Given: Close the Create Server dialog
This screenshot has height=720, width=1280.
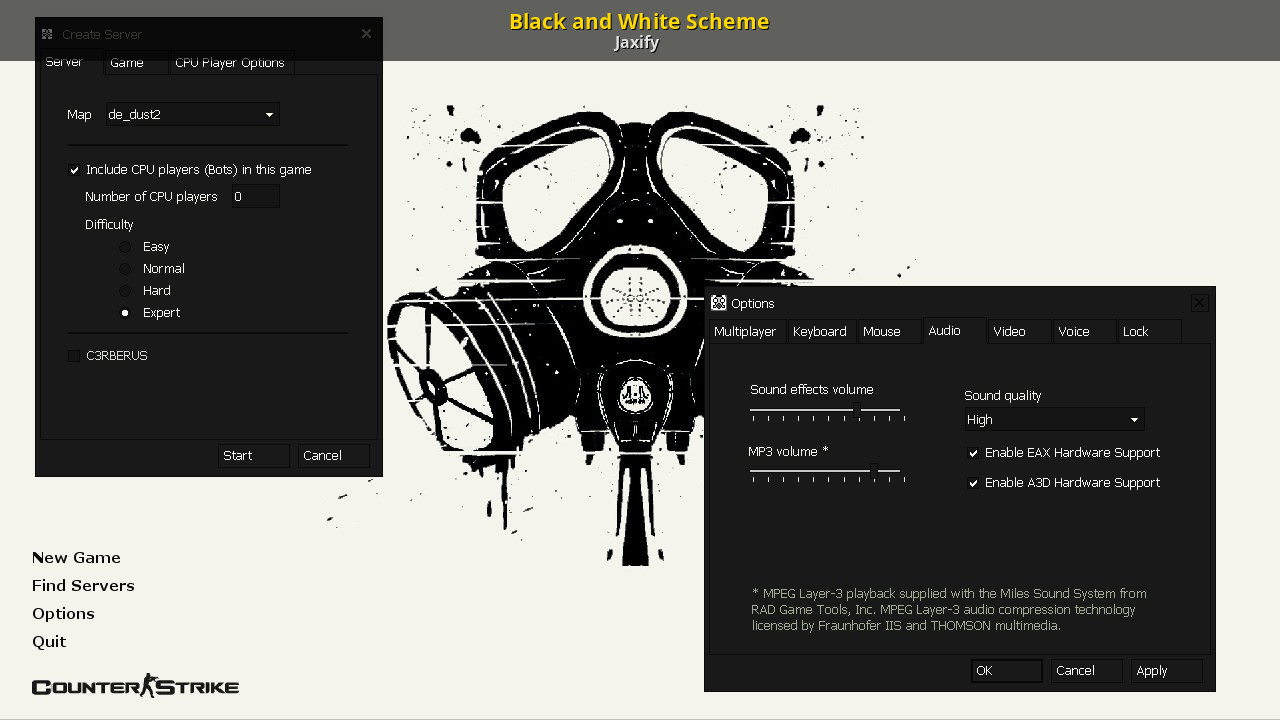Looking at the screenshot, I should click(x=366, y=34).
